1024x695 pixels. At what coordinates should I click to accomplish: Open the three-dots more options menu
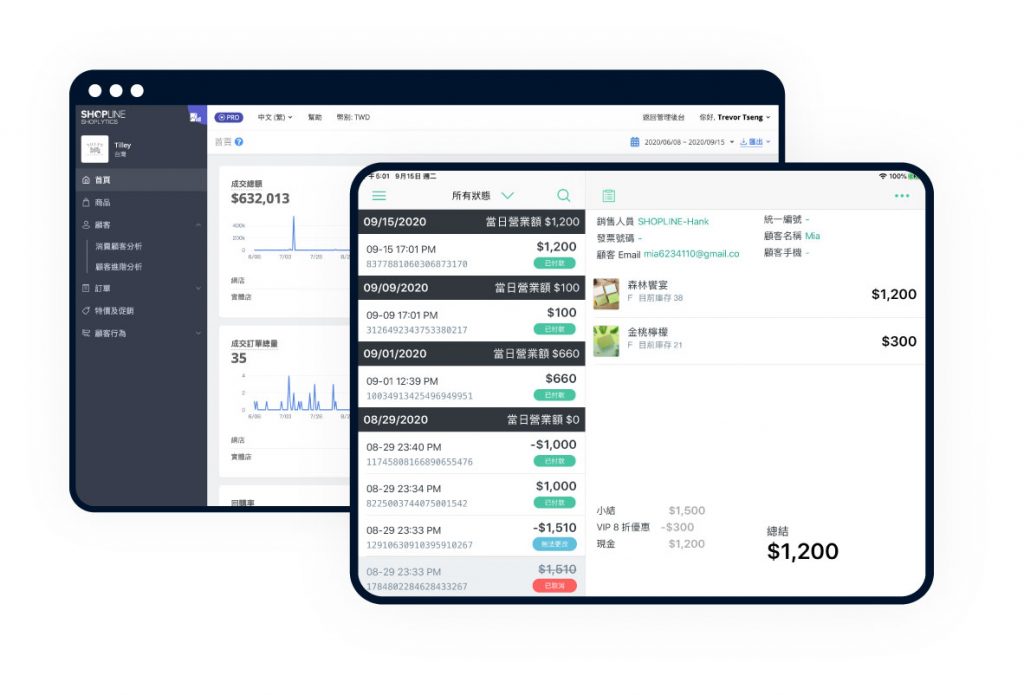click(902, 196)
